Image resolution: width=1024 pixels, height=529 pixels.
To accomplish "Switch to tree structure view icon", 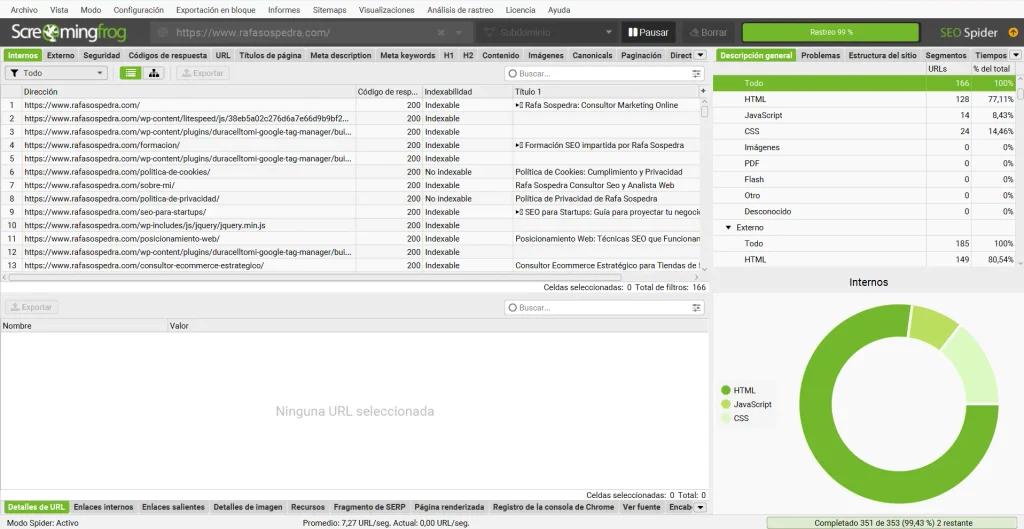I will tap(153, 73).
